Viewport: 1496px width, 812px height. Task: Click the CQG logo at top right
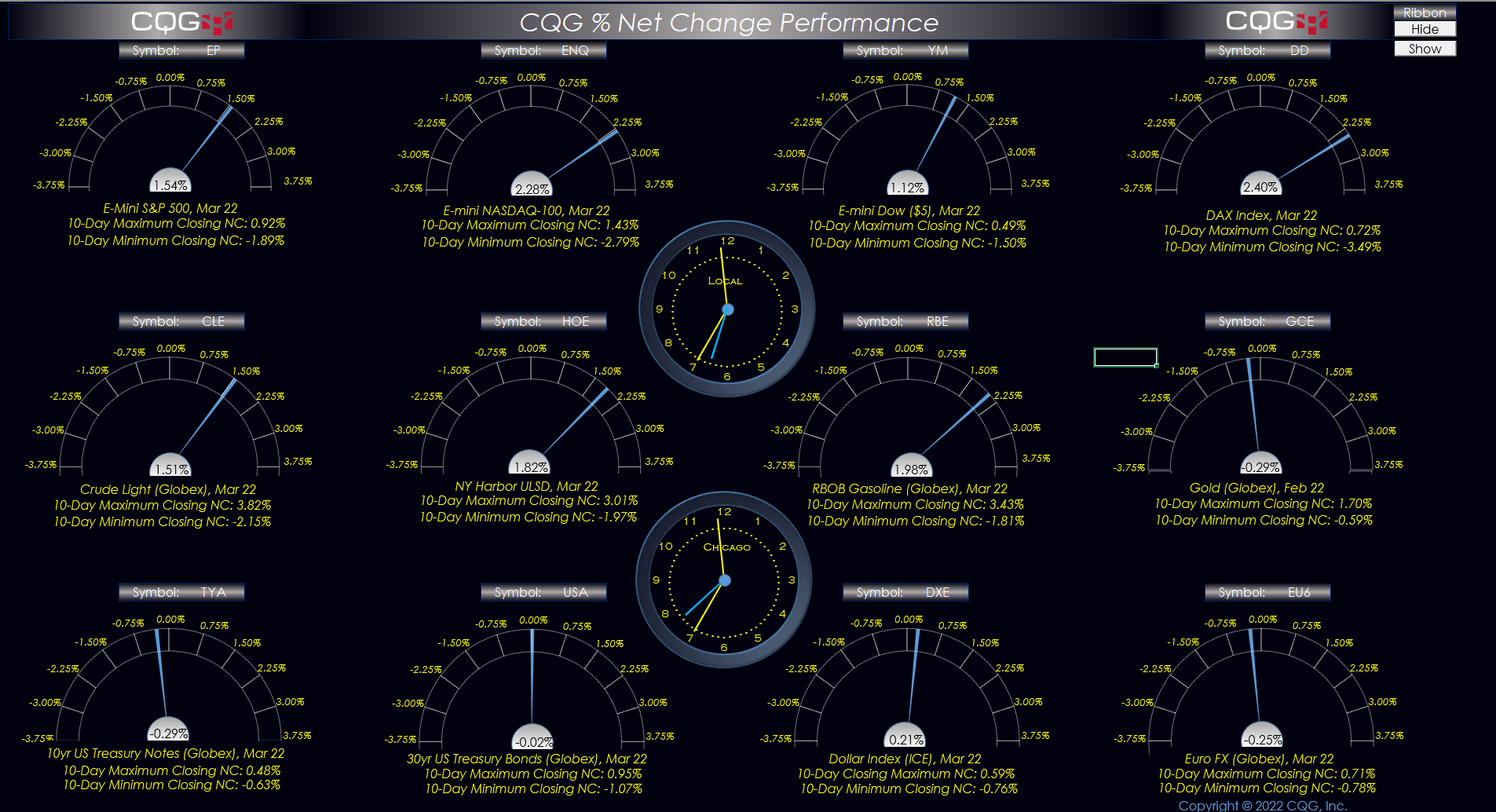pos(1276,21)
